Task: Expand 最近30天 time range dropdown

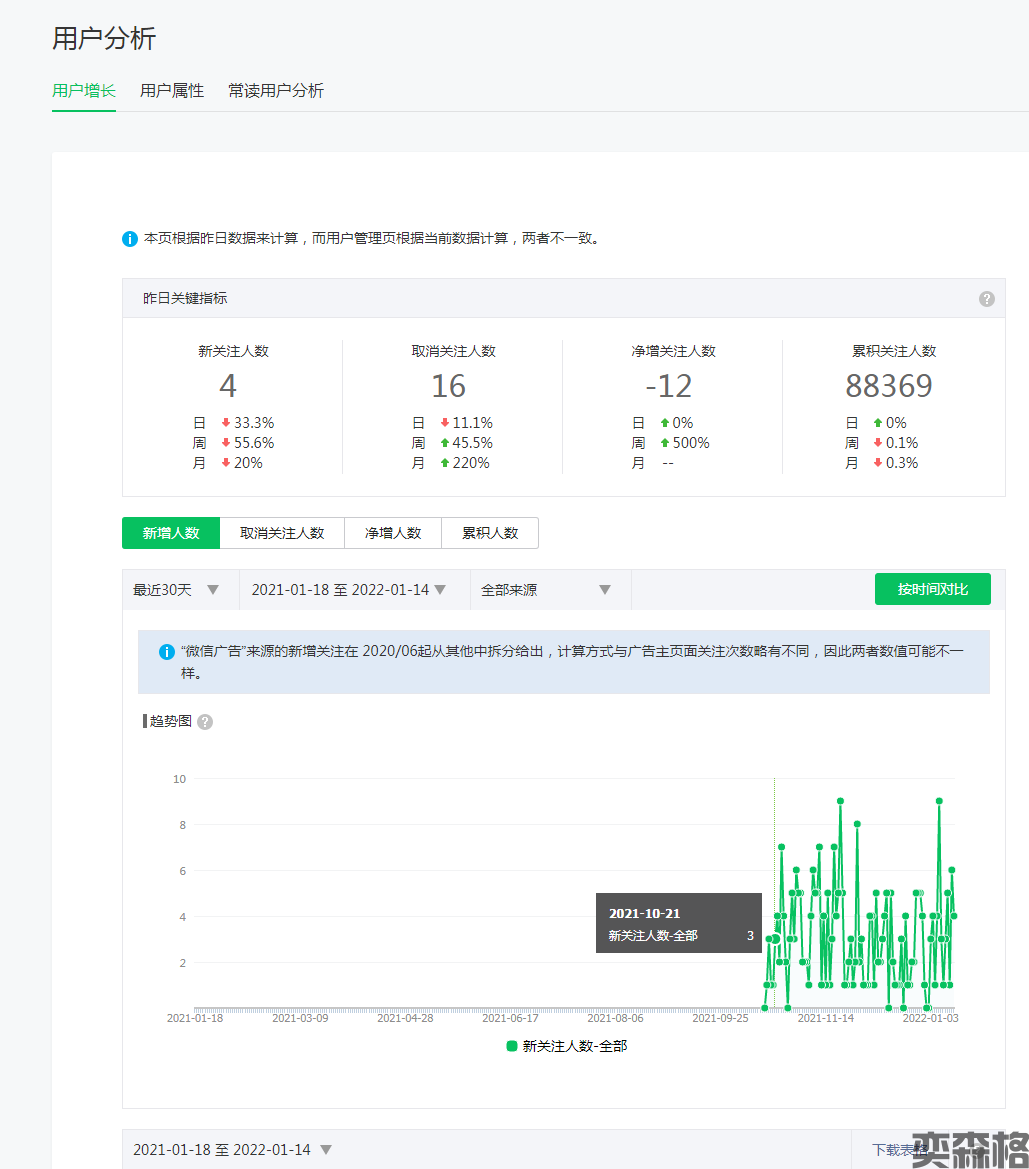Action: click(x=176, y=590)
